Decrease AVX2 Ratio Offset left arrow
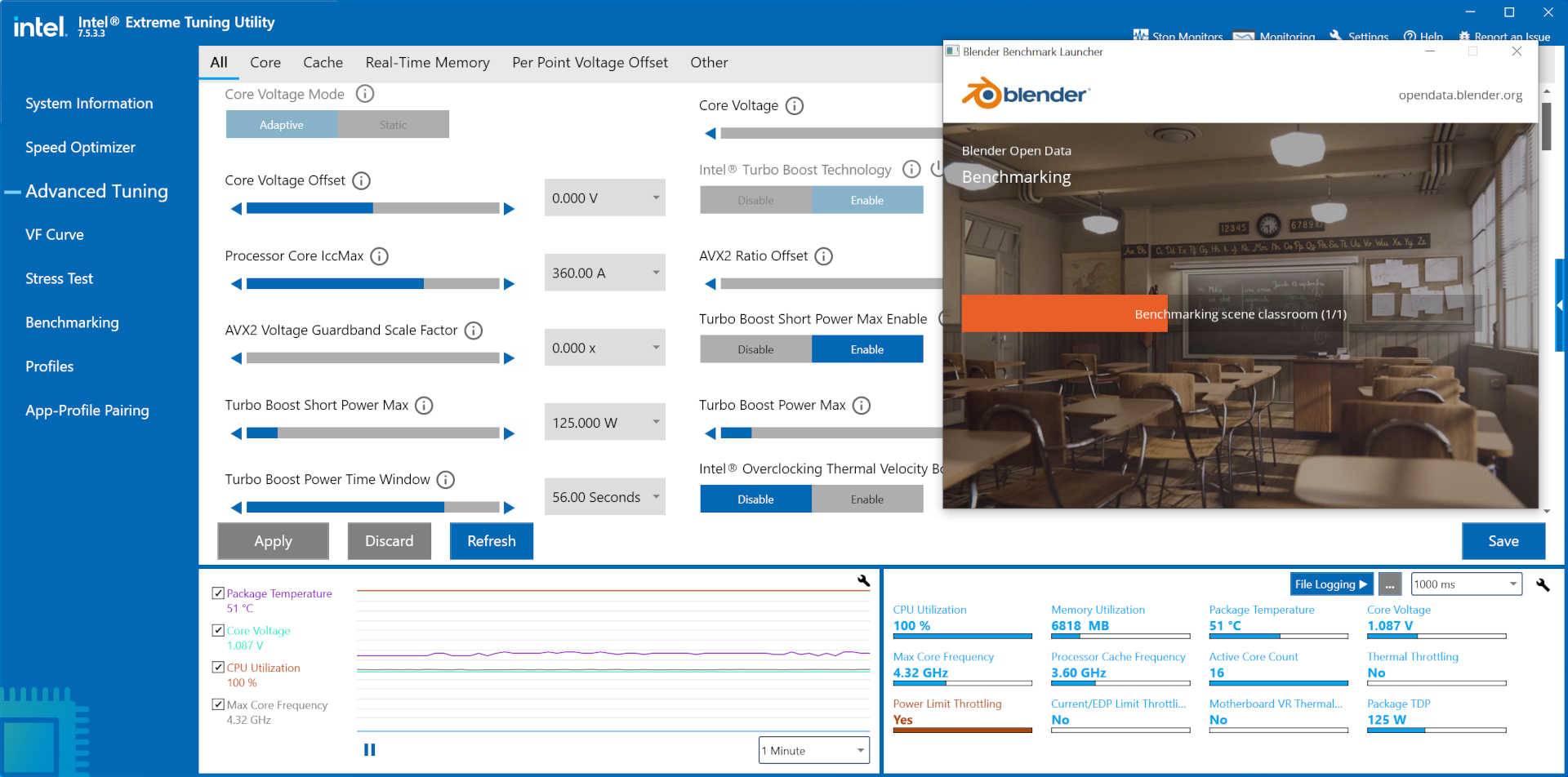The image size is (1568, 777). click(710, 284)
